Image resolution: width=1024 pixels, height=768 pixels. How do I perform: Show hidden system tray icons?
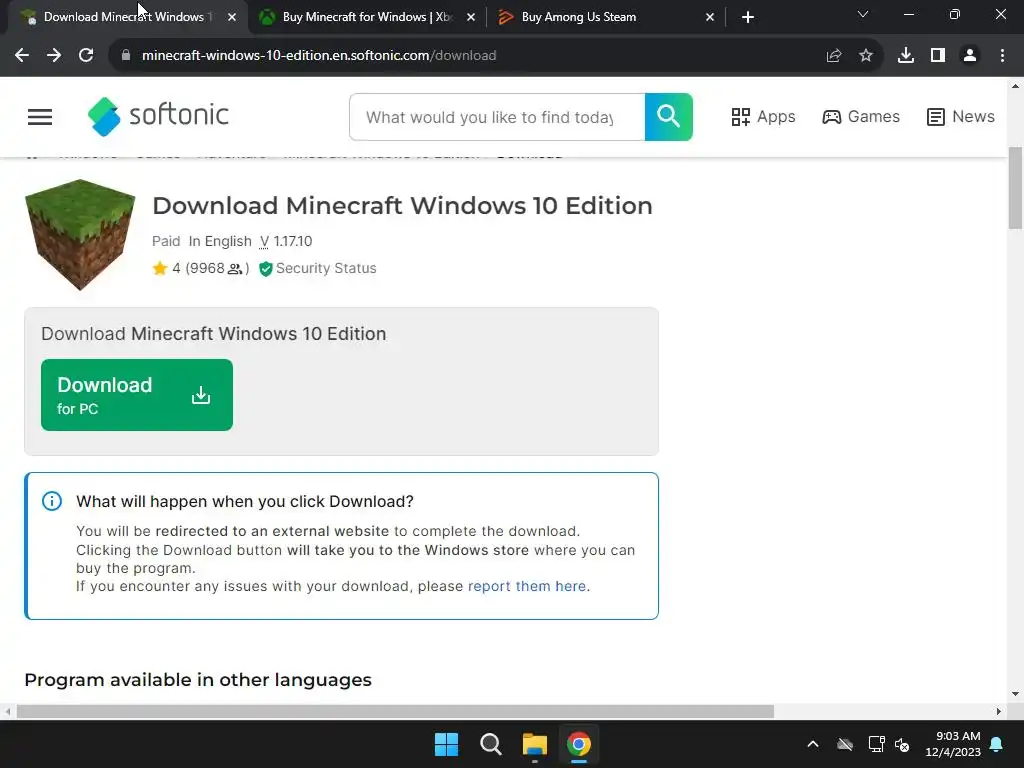pos(813,744)
